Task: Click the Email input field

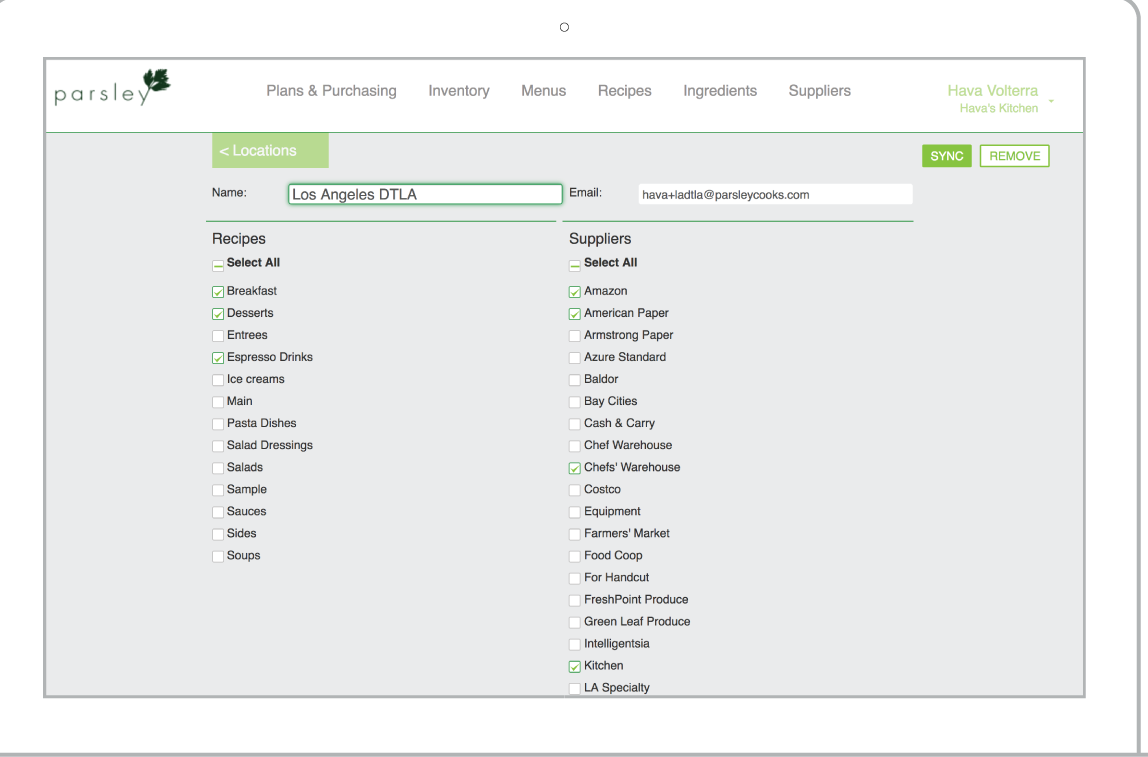Action: coord(775,195)
